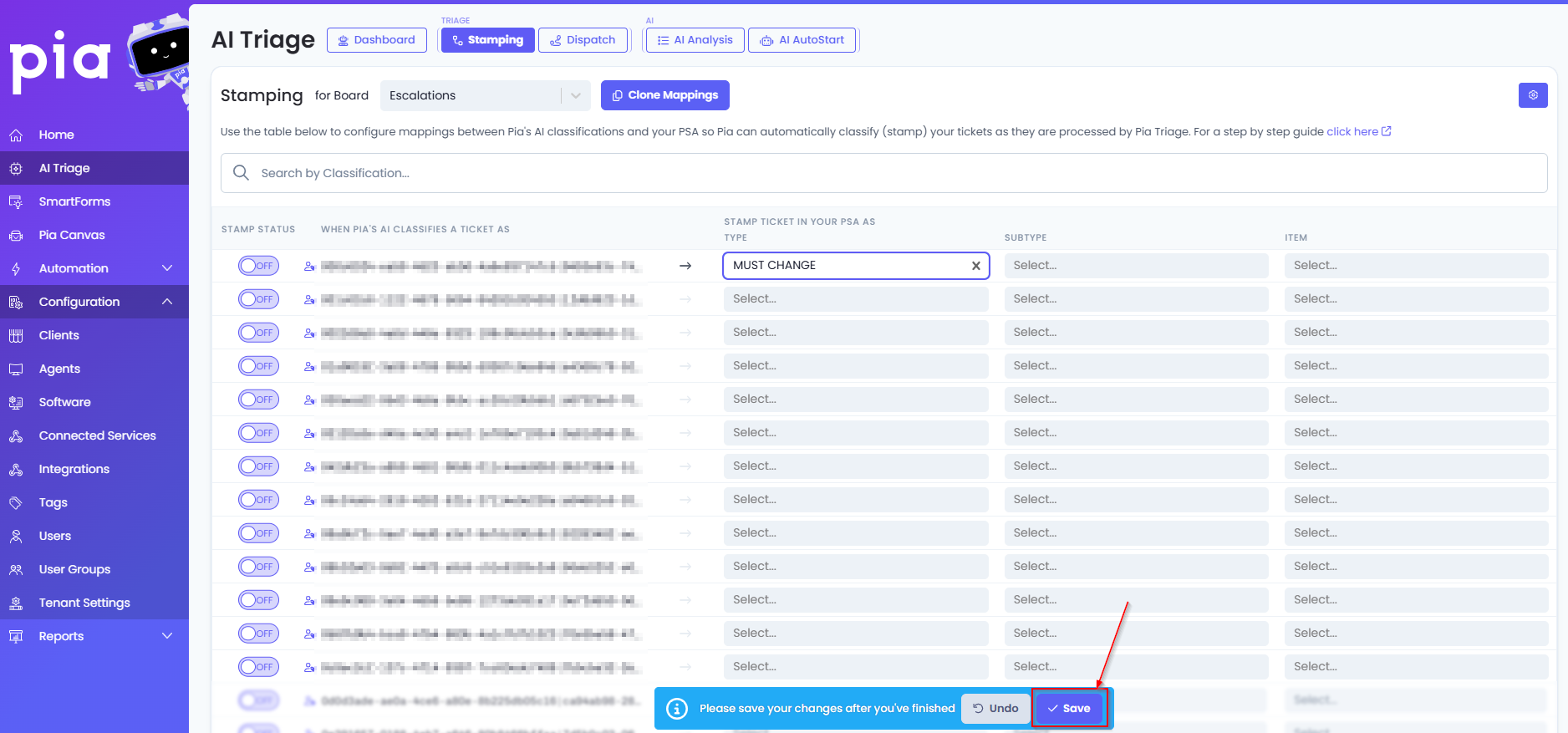This screenshot has height=733, width=1568.
Task: Toggle the seventh row stamp status switch
Action: (258, 466)
